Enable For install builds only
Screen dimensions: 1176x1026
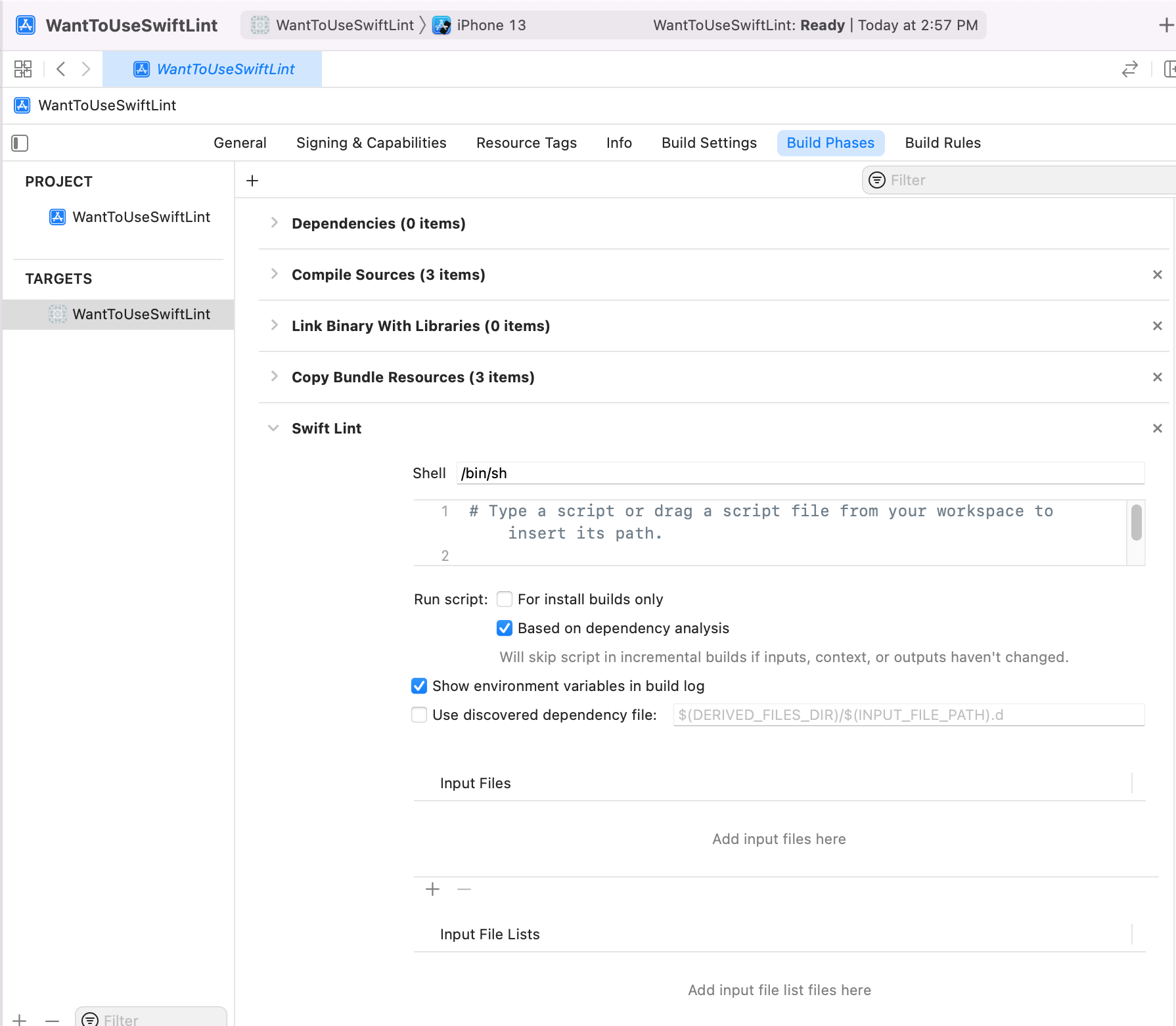click(505, 599)
